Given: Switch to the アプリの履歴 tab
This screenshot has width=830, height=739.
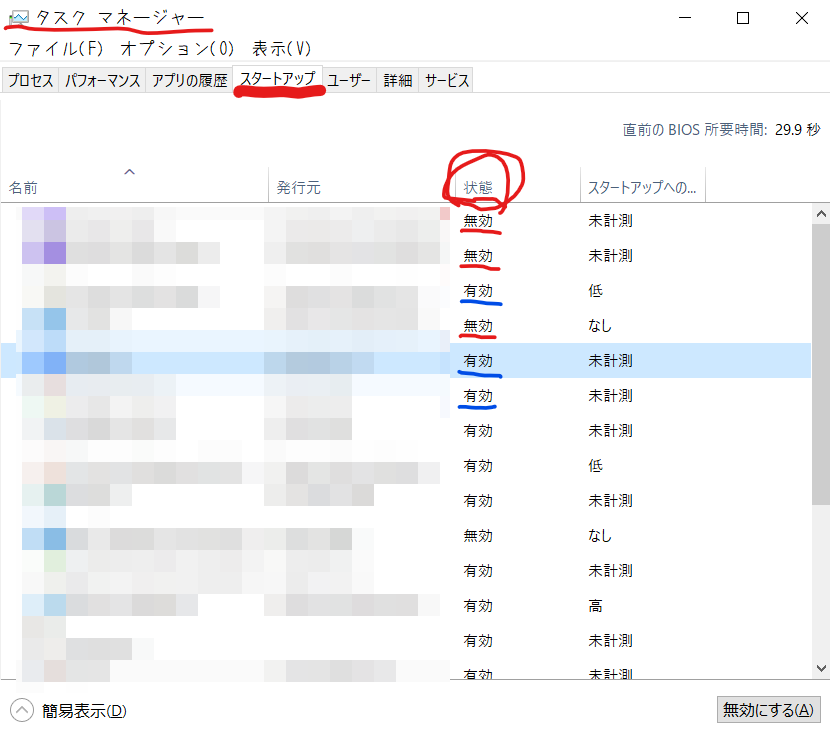Looking at the screenshot, I should pos(190,80).
